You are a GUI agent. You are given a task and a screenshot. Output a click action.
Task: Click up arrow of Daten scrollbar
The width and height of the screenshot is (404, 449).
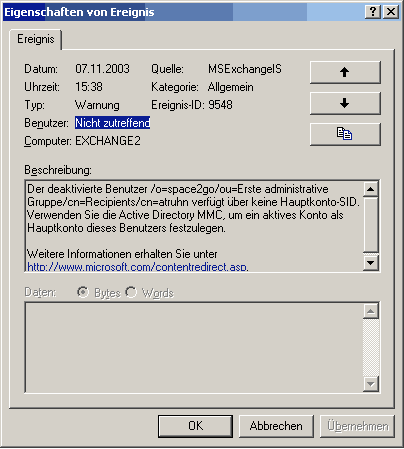click(371, 311)
